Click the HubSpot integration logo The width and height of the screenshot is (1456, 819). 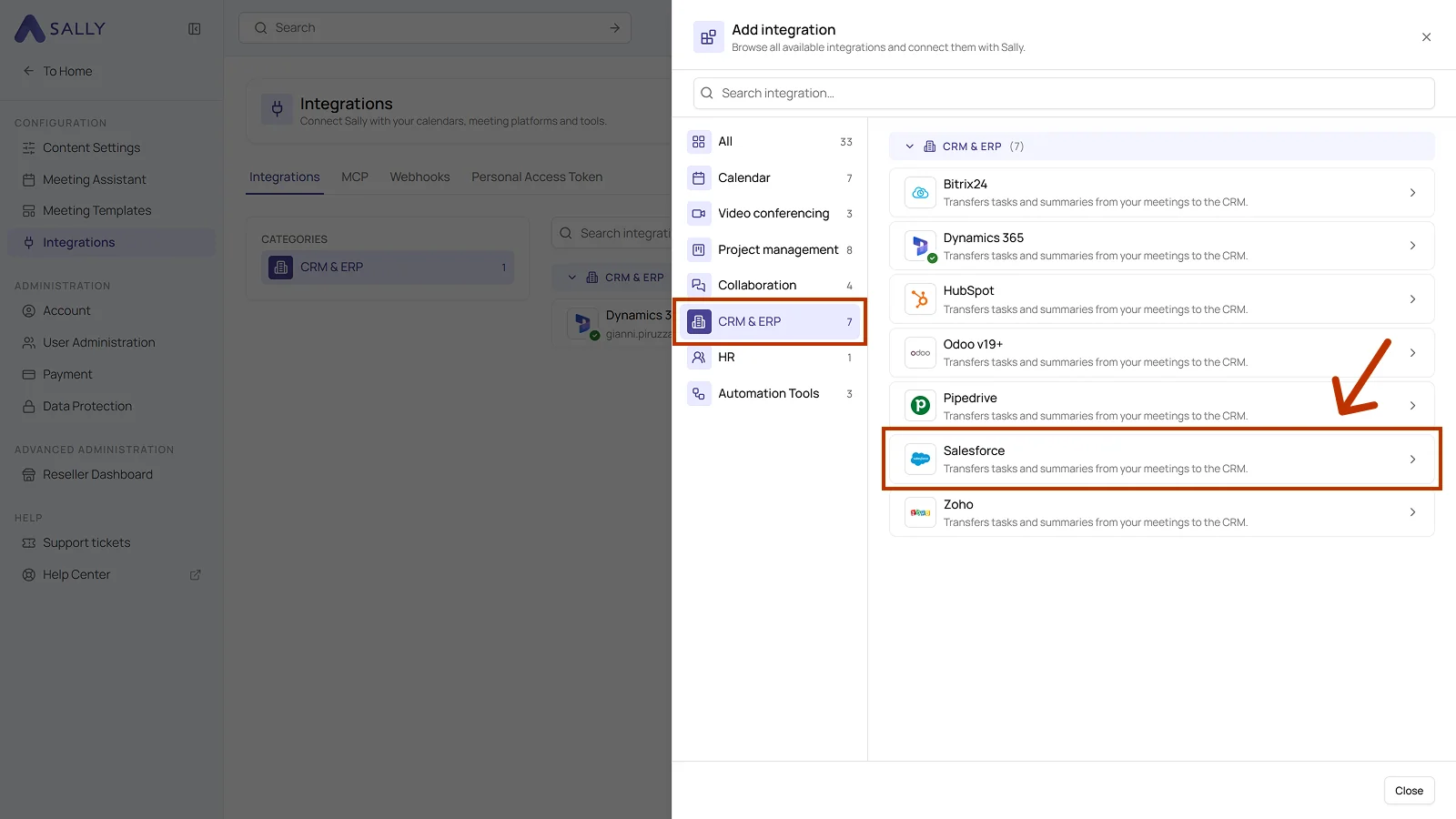coord(920,299)
